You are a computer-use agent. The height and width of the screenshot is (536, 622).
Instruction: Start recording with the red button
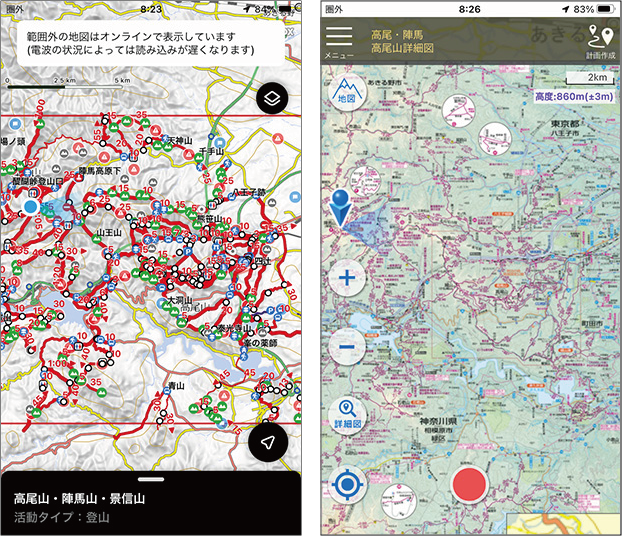(469, 484)
